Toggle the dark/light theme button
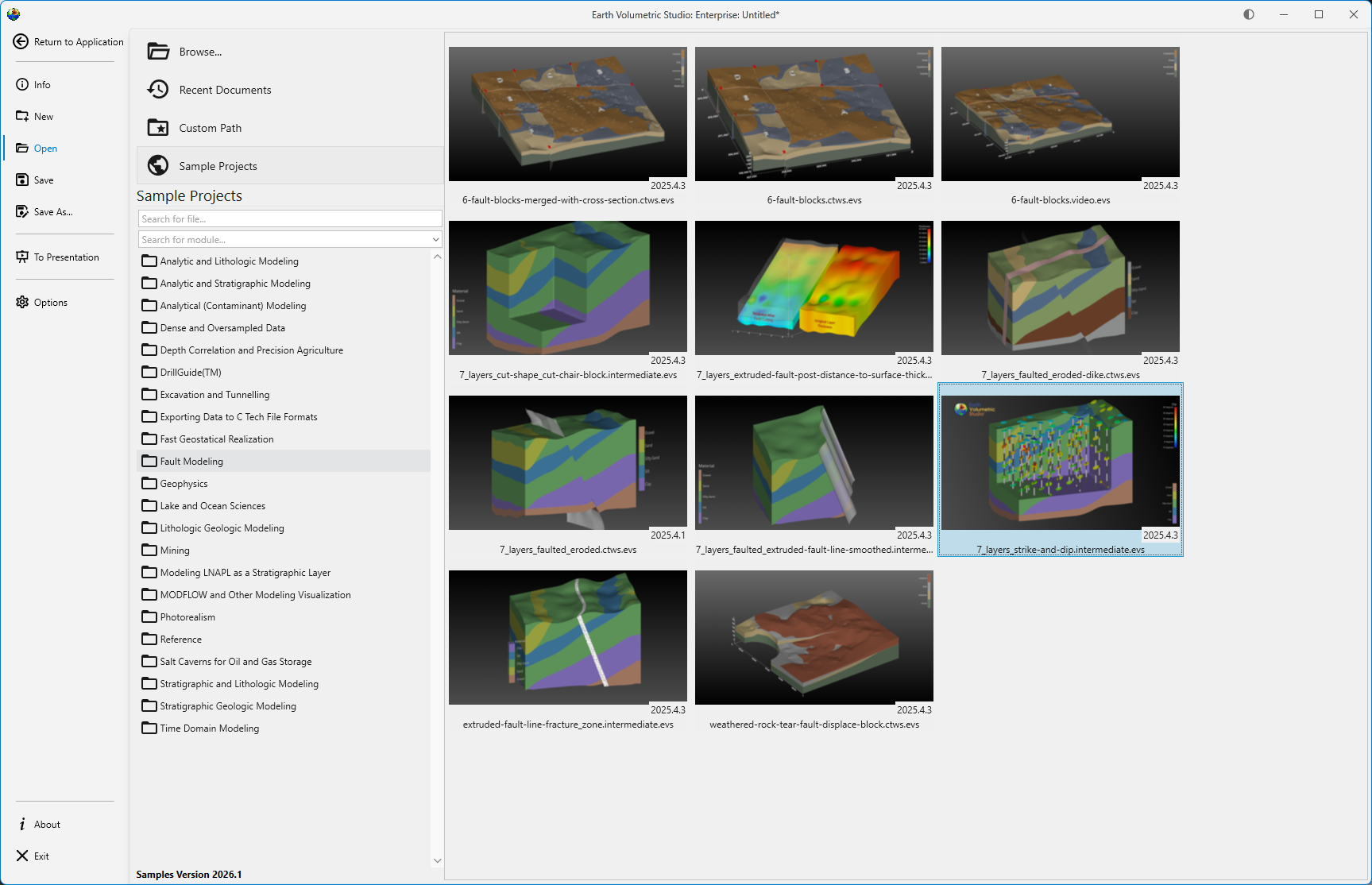 point(1249,14)
